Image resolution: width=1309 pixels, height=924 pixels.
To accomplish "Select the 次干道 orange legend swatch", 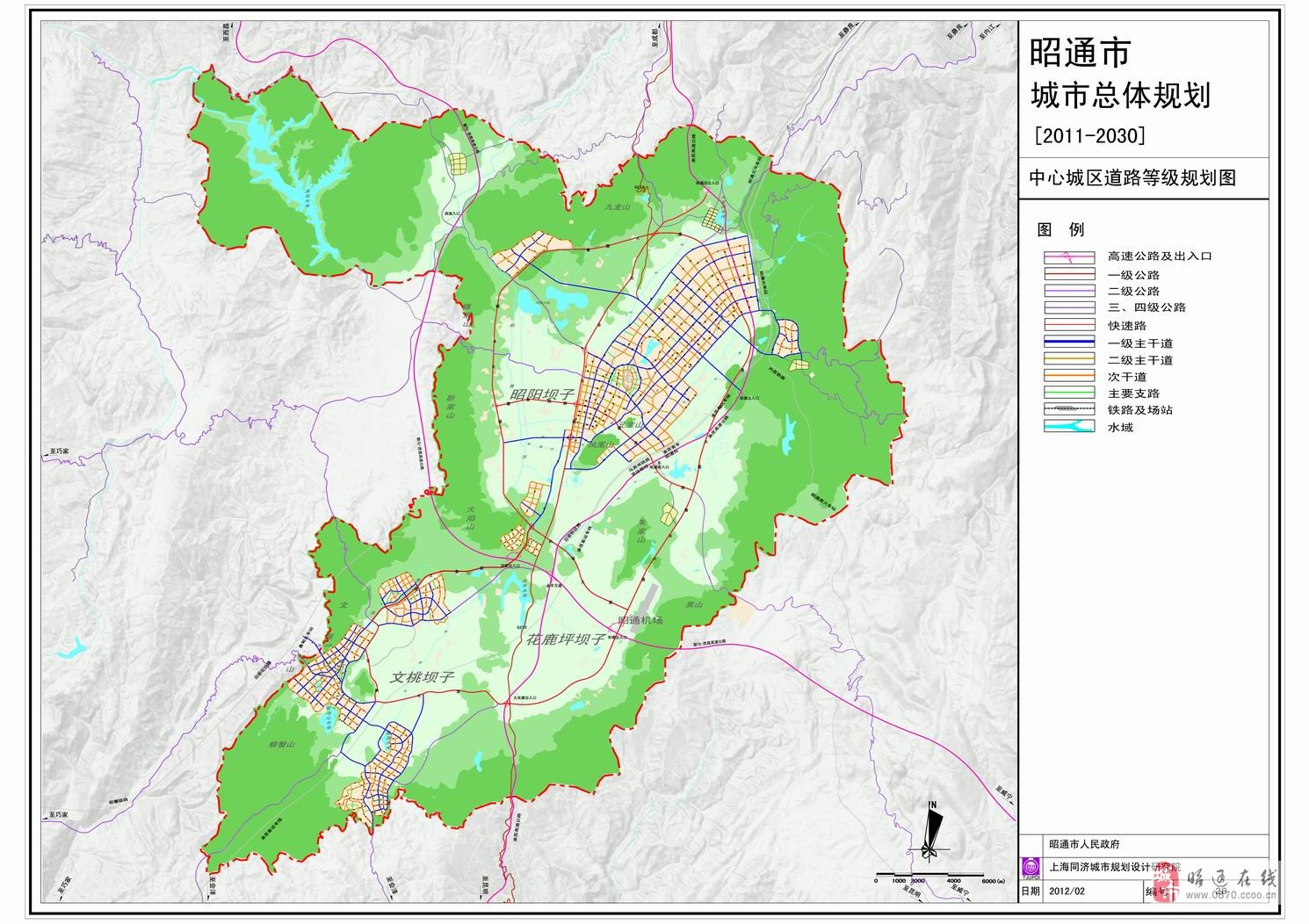I will 1069,377.
